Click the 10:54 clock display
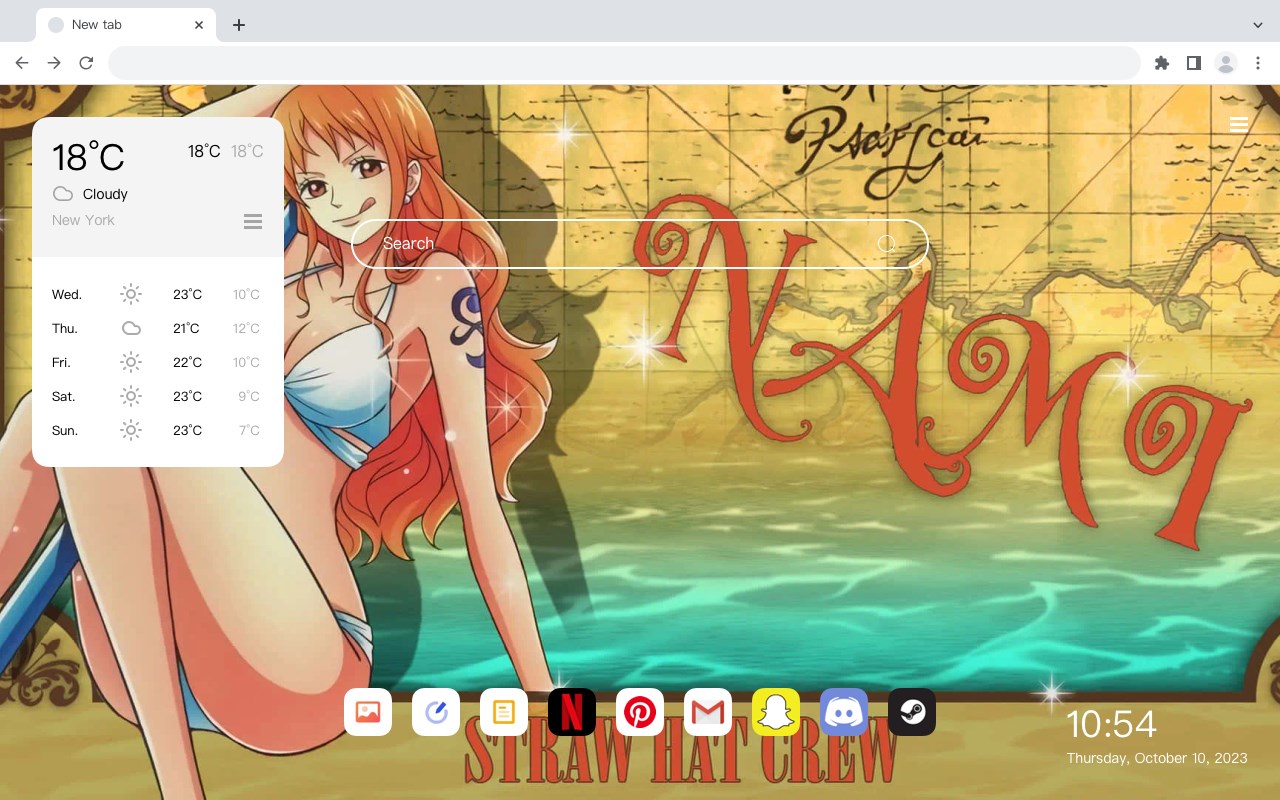Viewport: 1280px width, 800px height. [x=1111, y=724]
